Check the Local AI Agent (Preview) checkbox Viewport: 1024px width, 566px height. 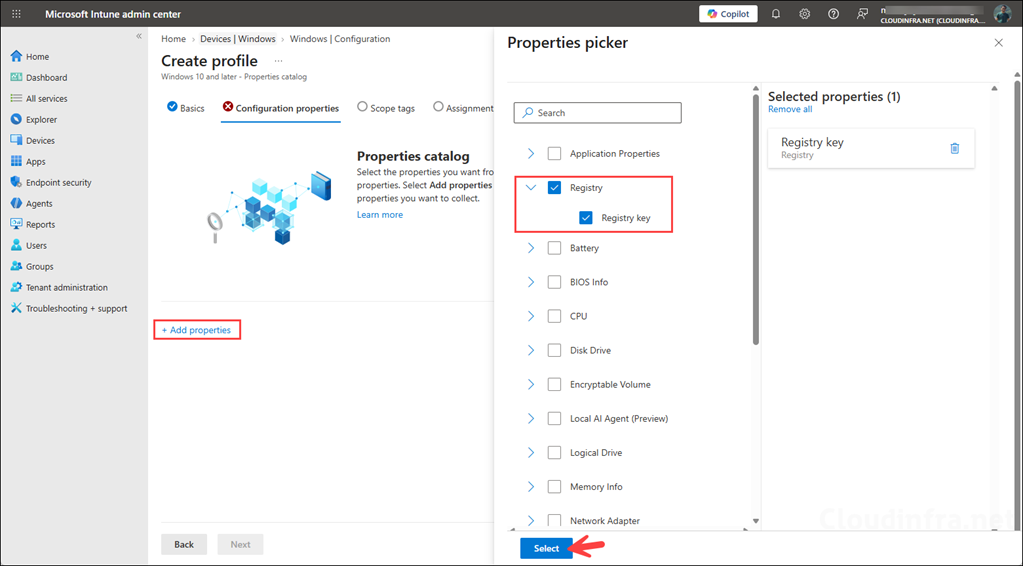pos(554,418)
